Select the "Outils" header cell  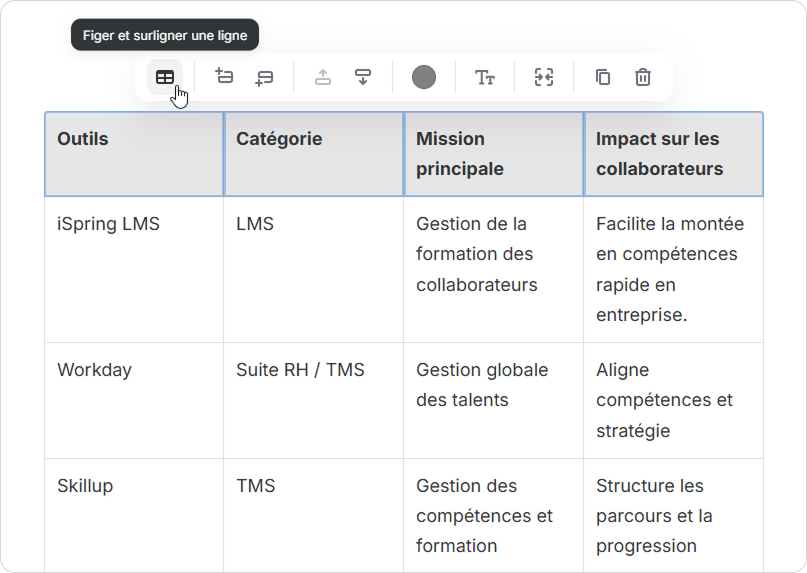coord(134,154)
